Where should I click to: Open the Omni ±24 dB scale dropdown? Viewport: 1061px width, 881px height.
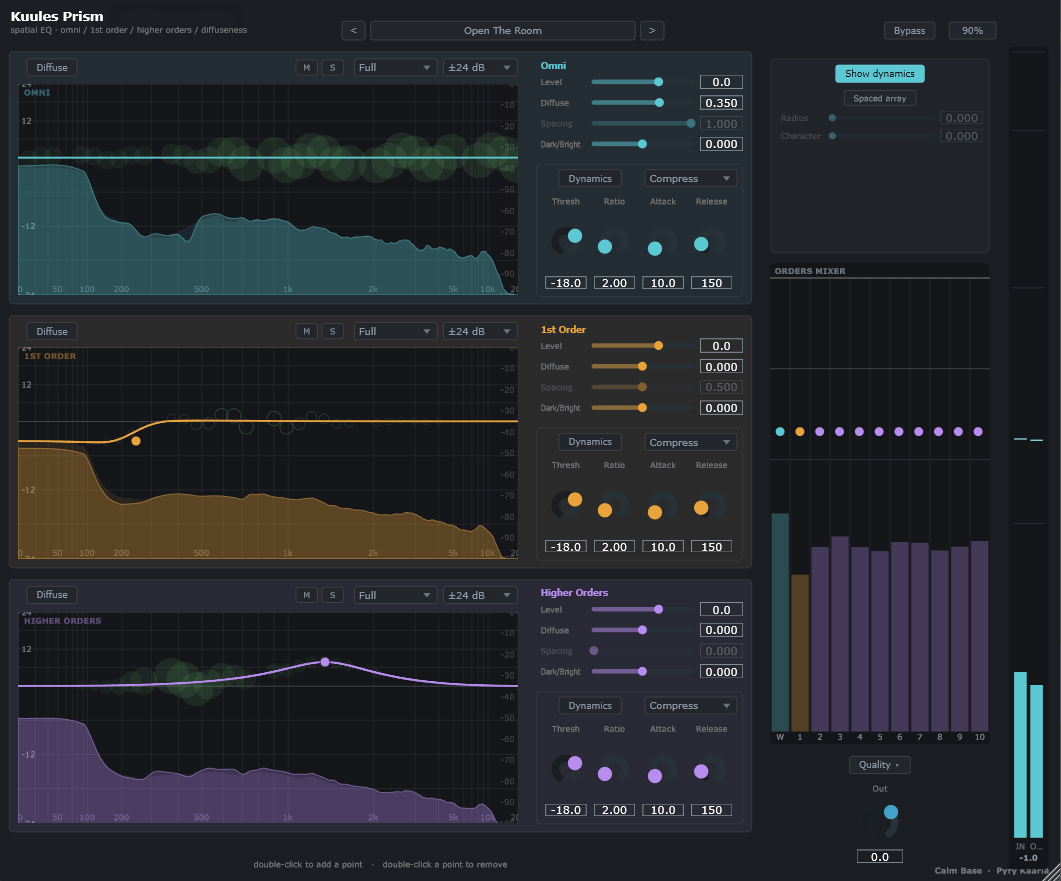point(480,68)
